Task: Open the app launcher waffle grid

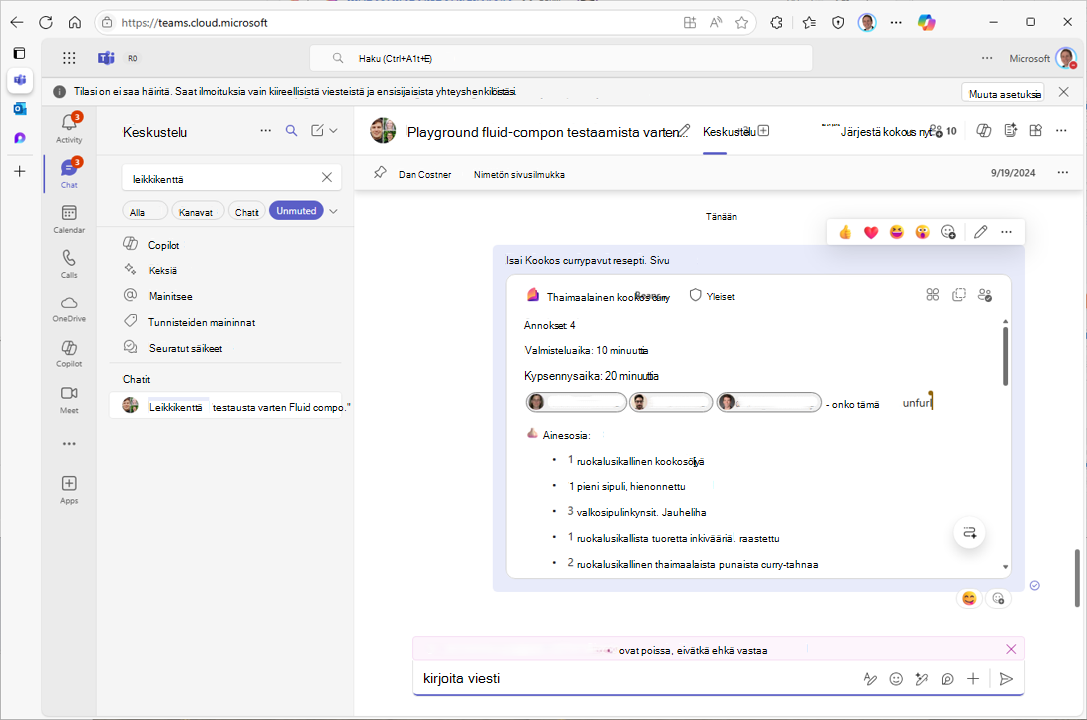Action: 69,58
